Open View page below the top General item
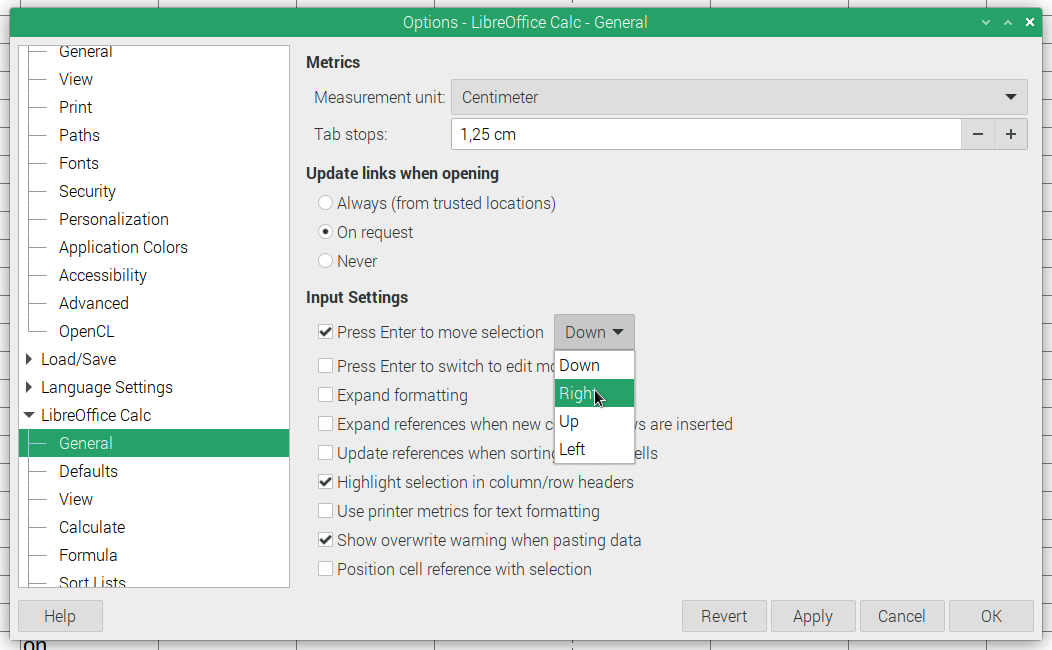The height and width of the screenshot is (650, 1052). (76, 79)
